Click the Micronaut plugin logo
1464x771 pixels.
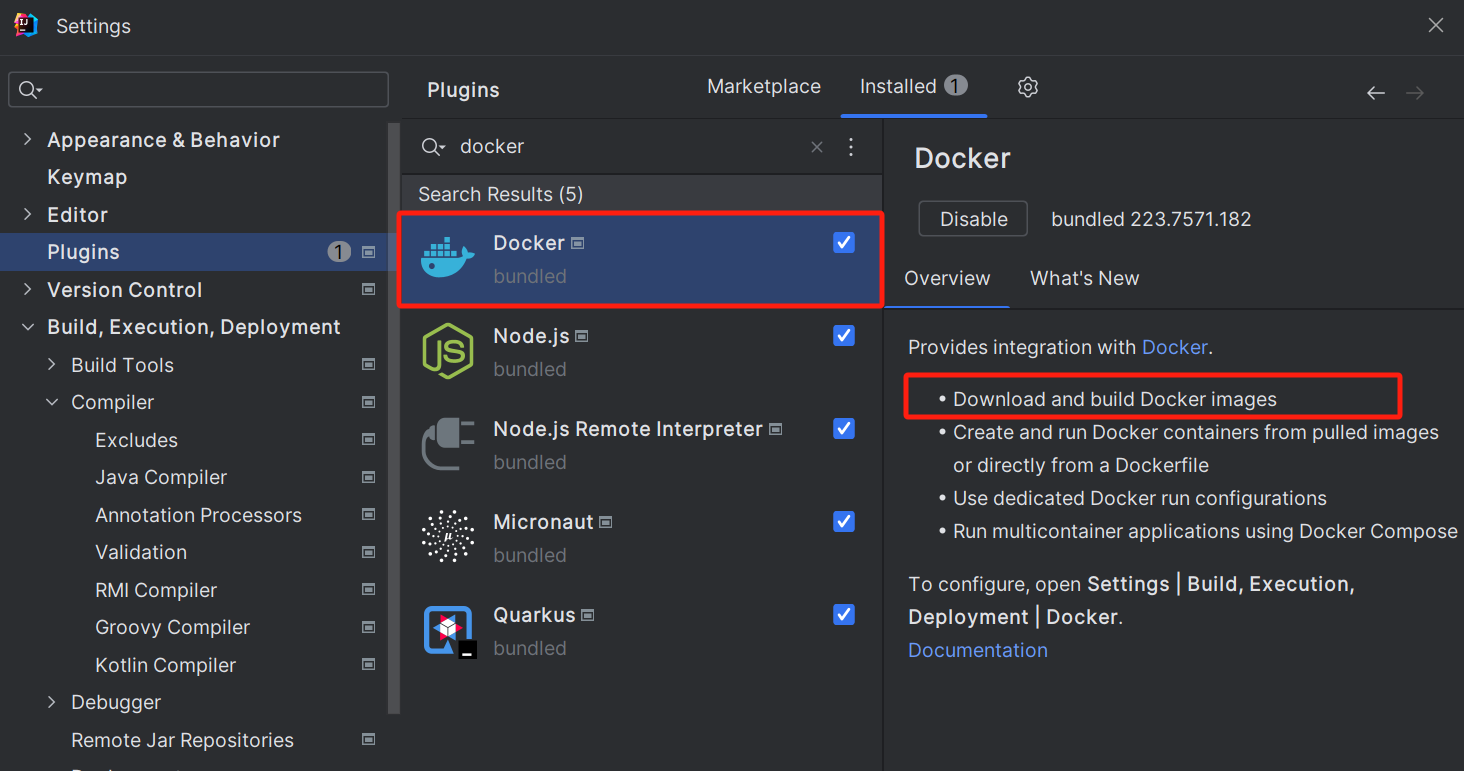[x=447, y=537]
